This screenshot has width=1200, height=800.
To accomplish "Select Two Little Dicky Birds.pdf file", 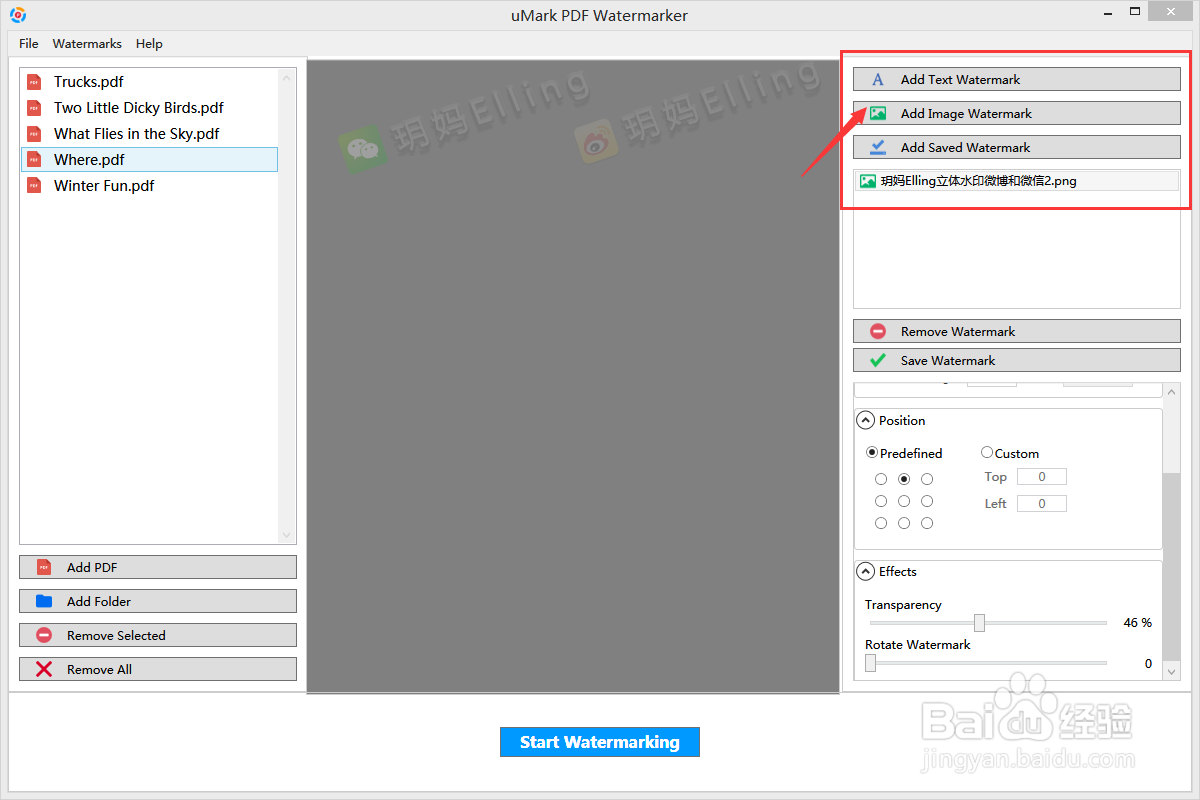I will (149, 108).
